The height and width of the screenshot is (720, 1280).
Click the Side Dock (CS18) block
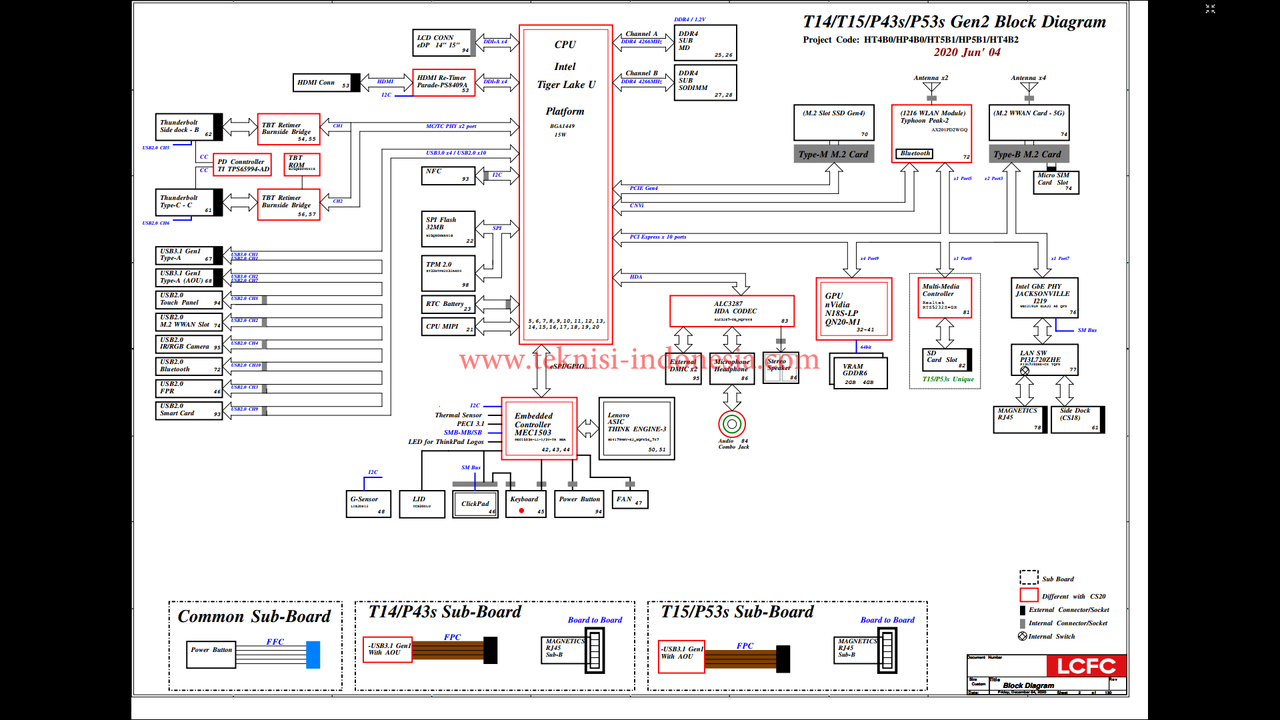tap(1077, 419)
